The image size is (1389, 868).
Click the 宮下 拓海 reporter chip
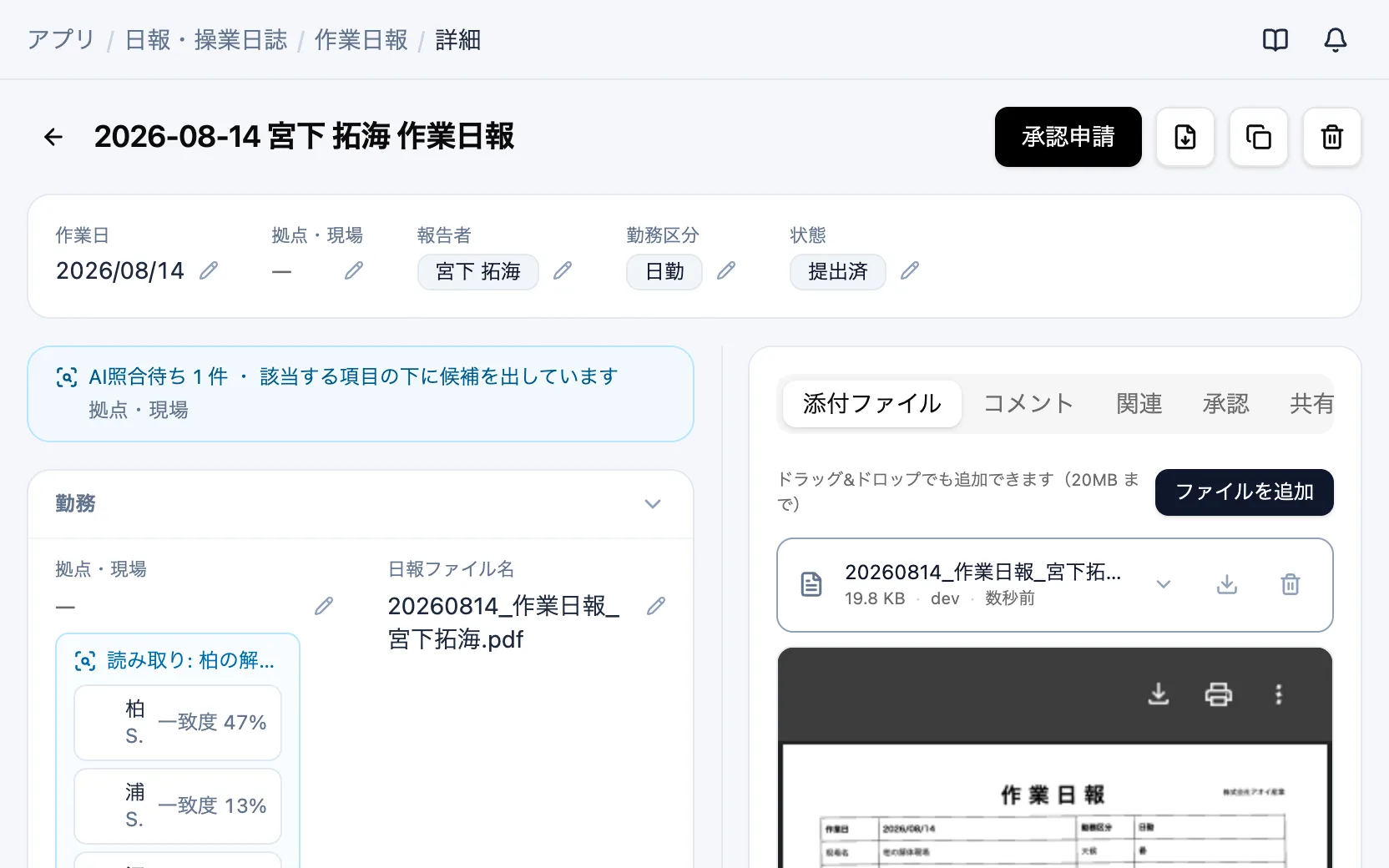click(478, 272)
